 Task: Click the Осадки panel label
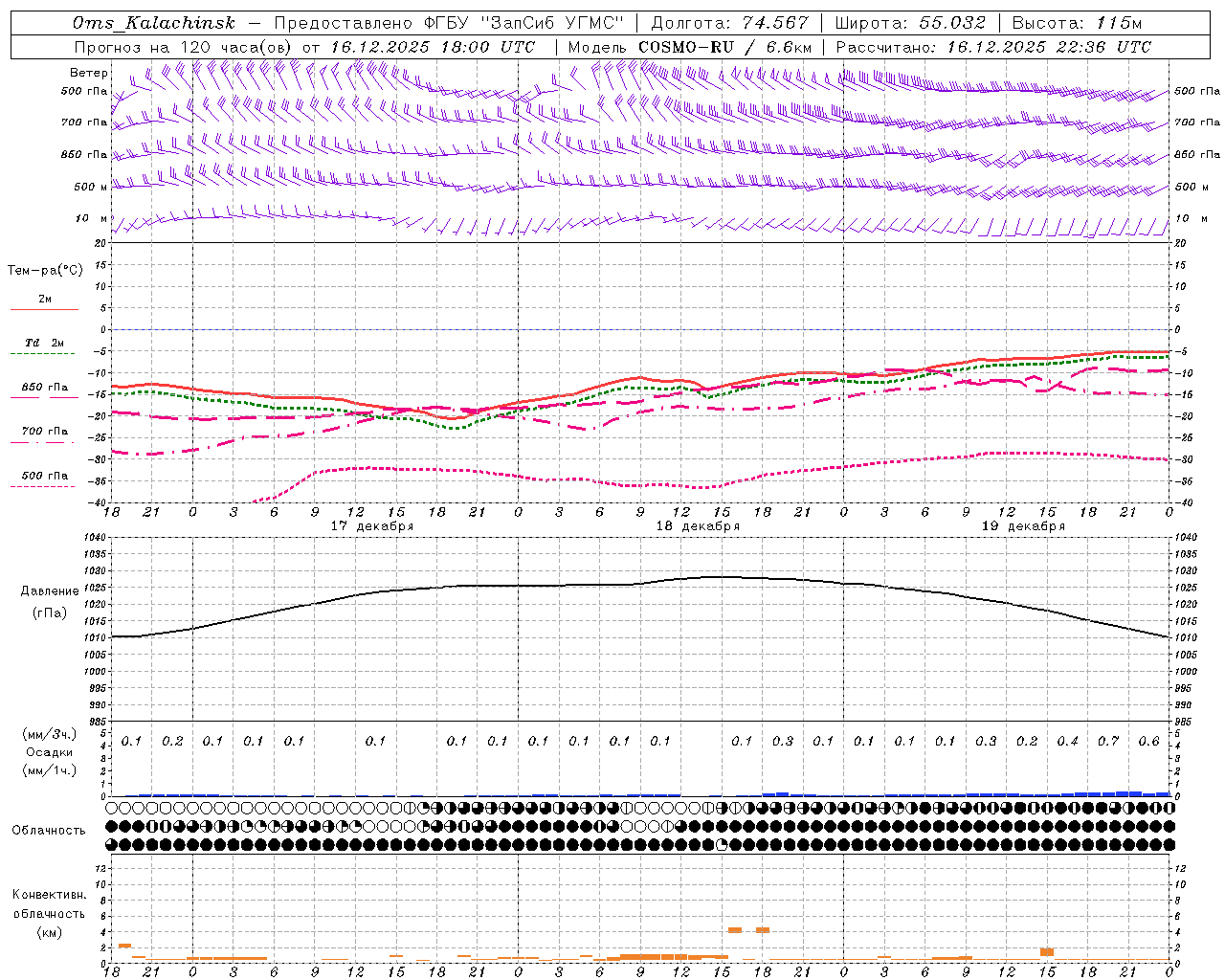[50, 752]
